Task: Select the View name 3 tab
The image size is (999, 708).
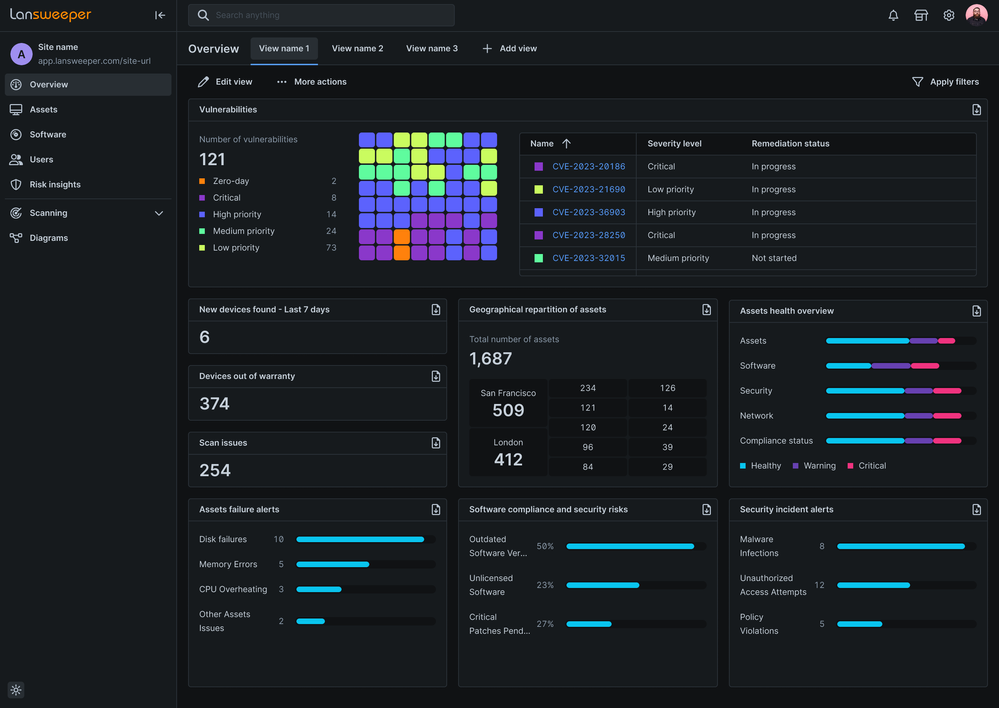Action: click(x=431, y=48)
